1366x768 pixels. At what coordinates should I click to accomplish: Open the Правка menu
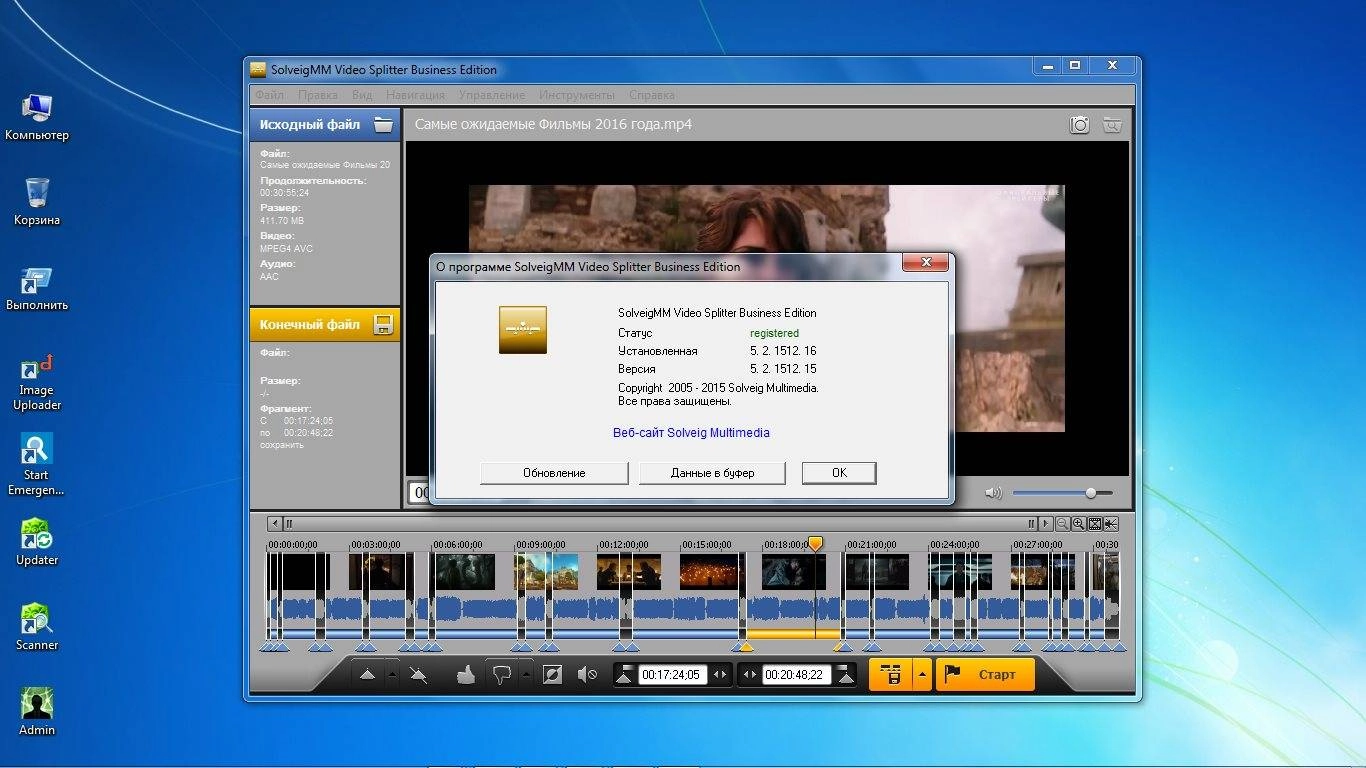tap(318, 95)
